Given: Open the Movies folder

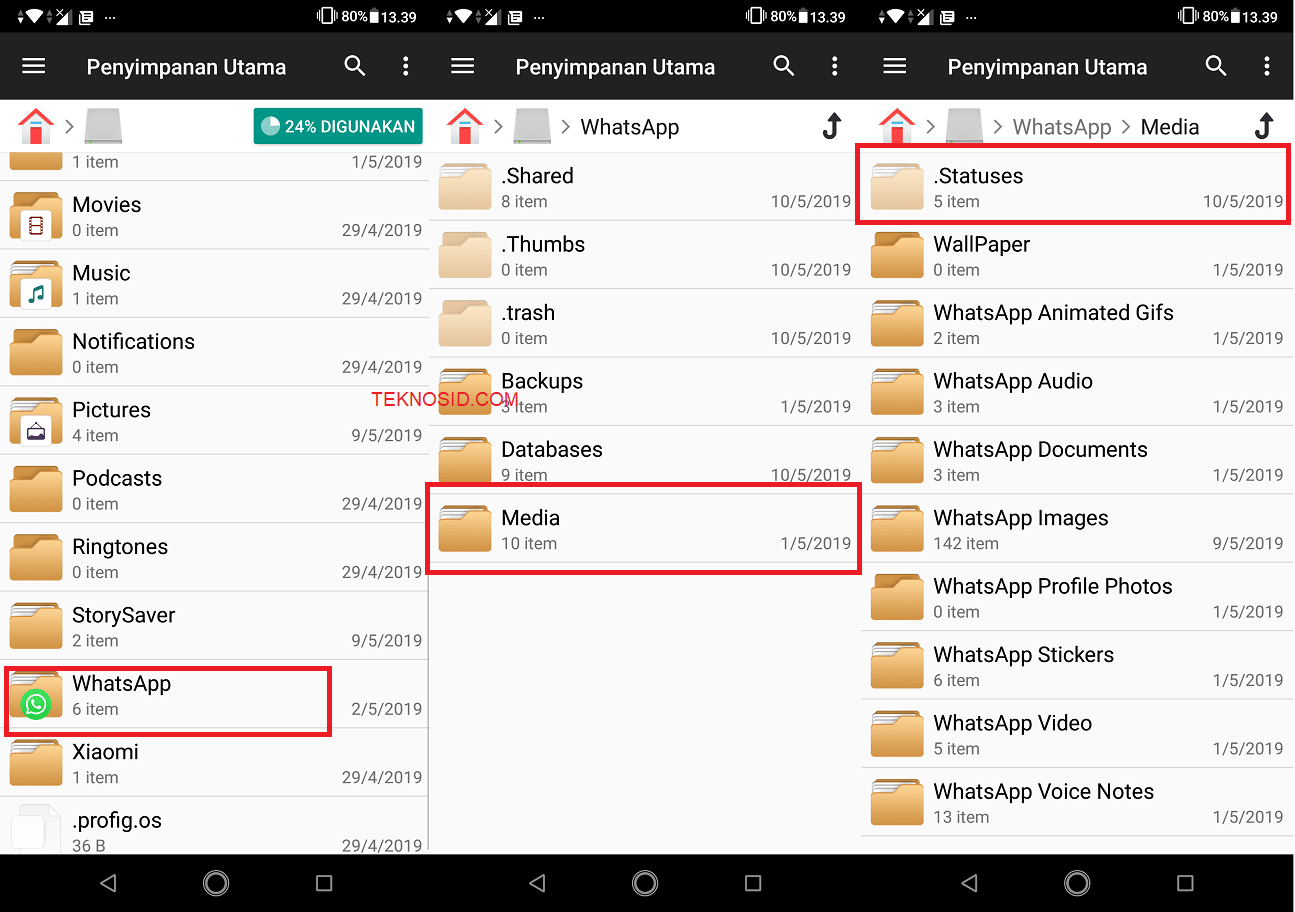Looking at the screenshot, I should click(214, 216).
